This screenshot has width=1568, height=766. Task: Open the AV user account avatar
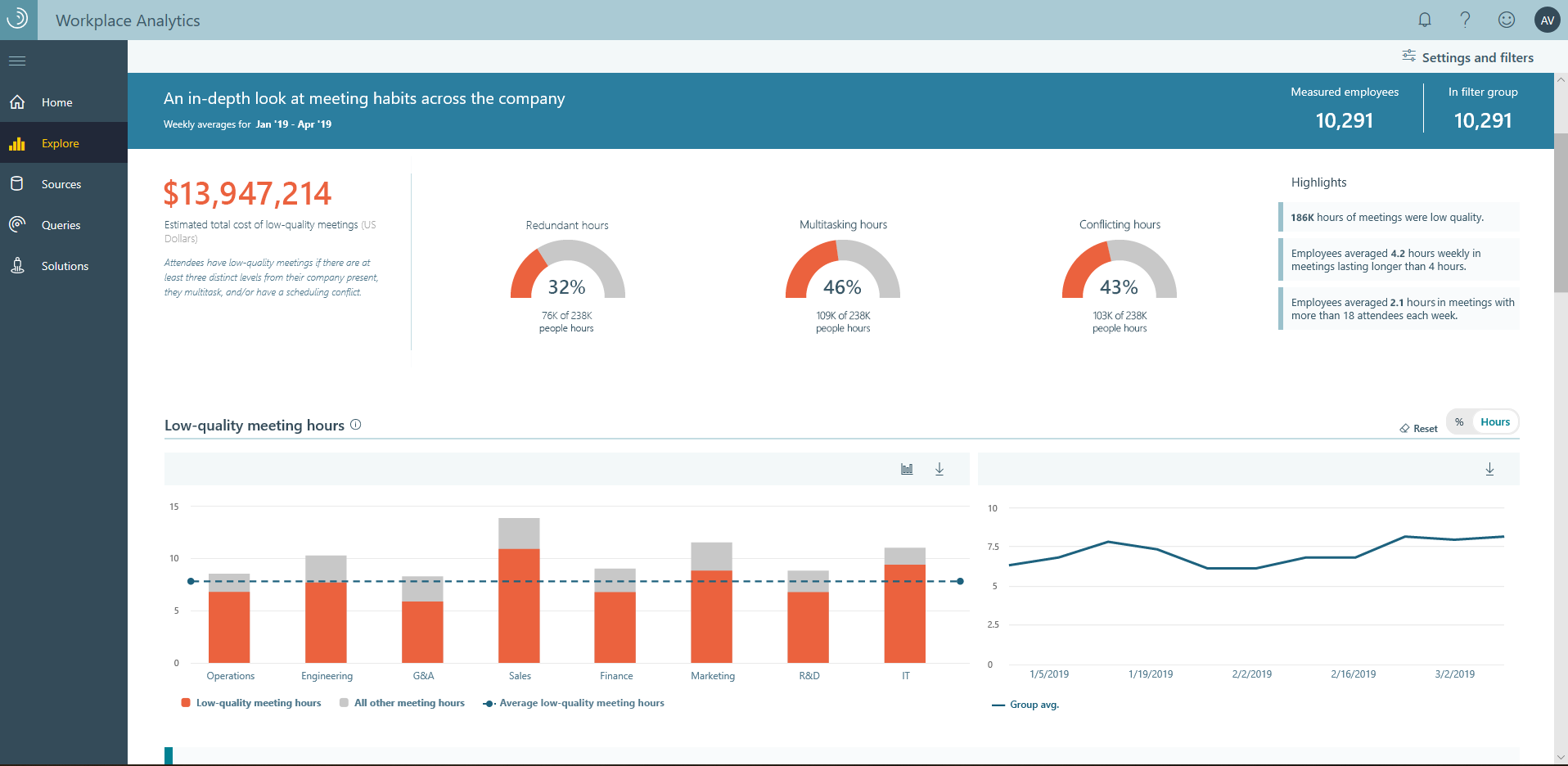click(1547, 20)
